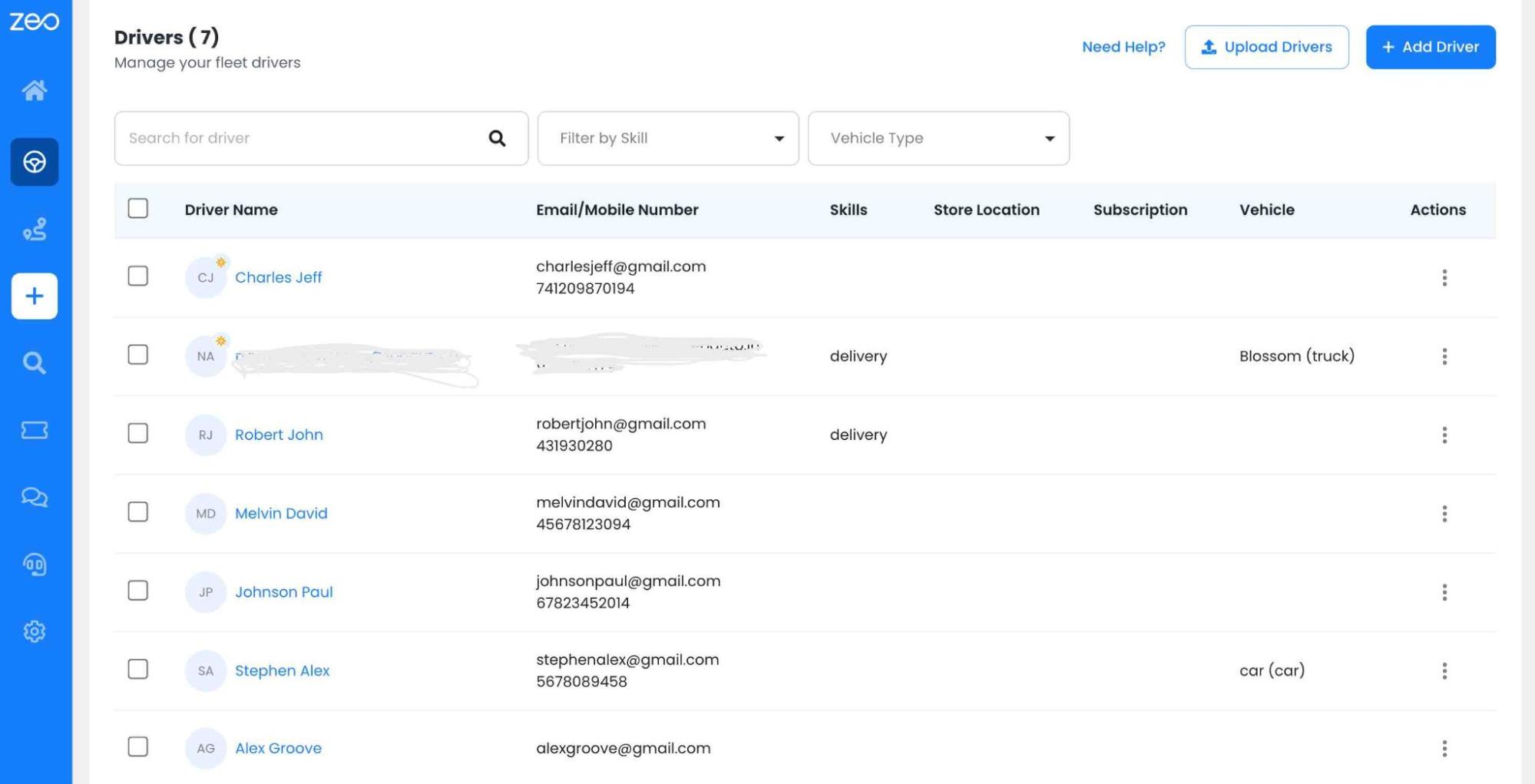Click the headset support icon
This screenshot has width=1535, height=784.
35,564
